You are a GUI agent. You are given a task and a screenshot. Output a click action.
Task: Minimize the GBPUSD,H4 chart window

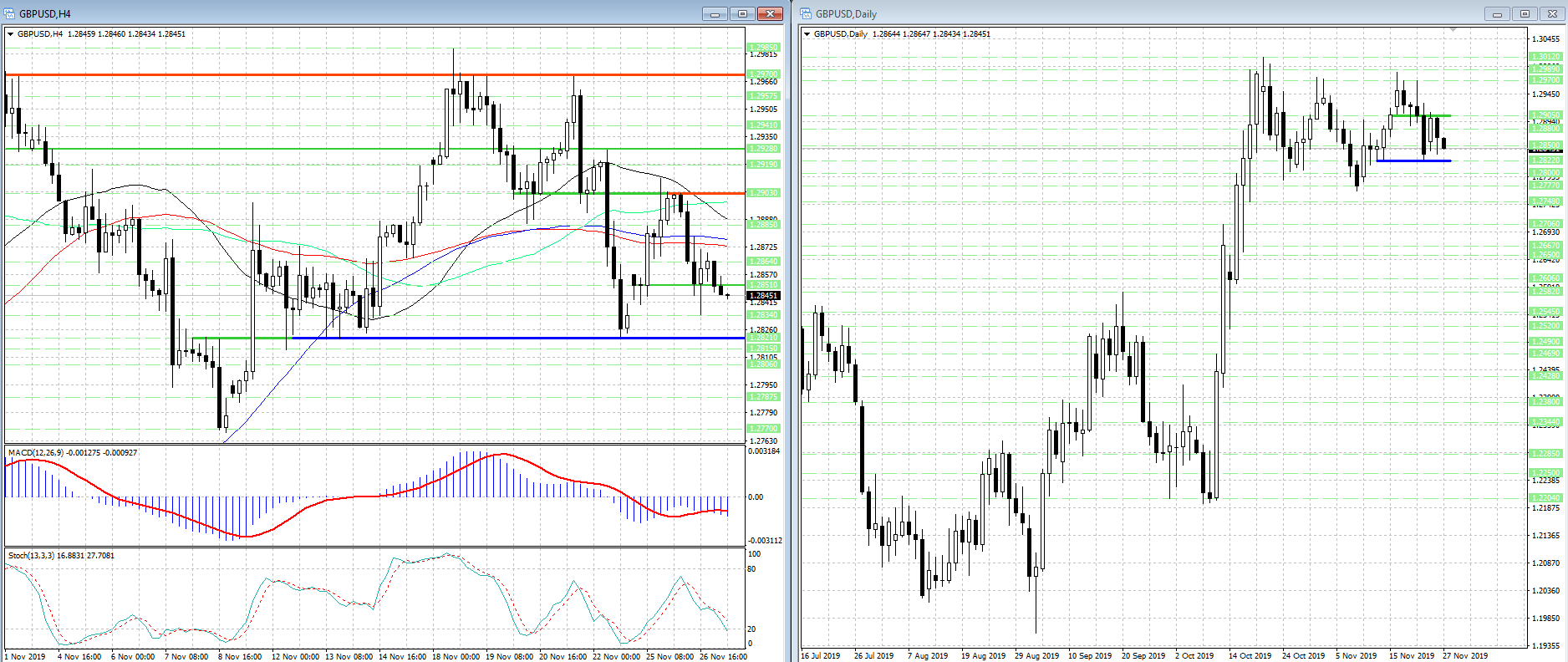point(715,13)
